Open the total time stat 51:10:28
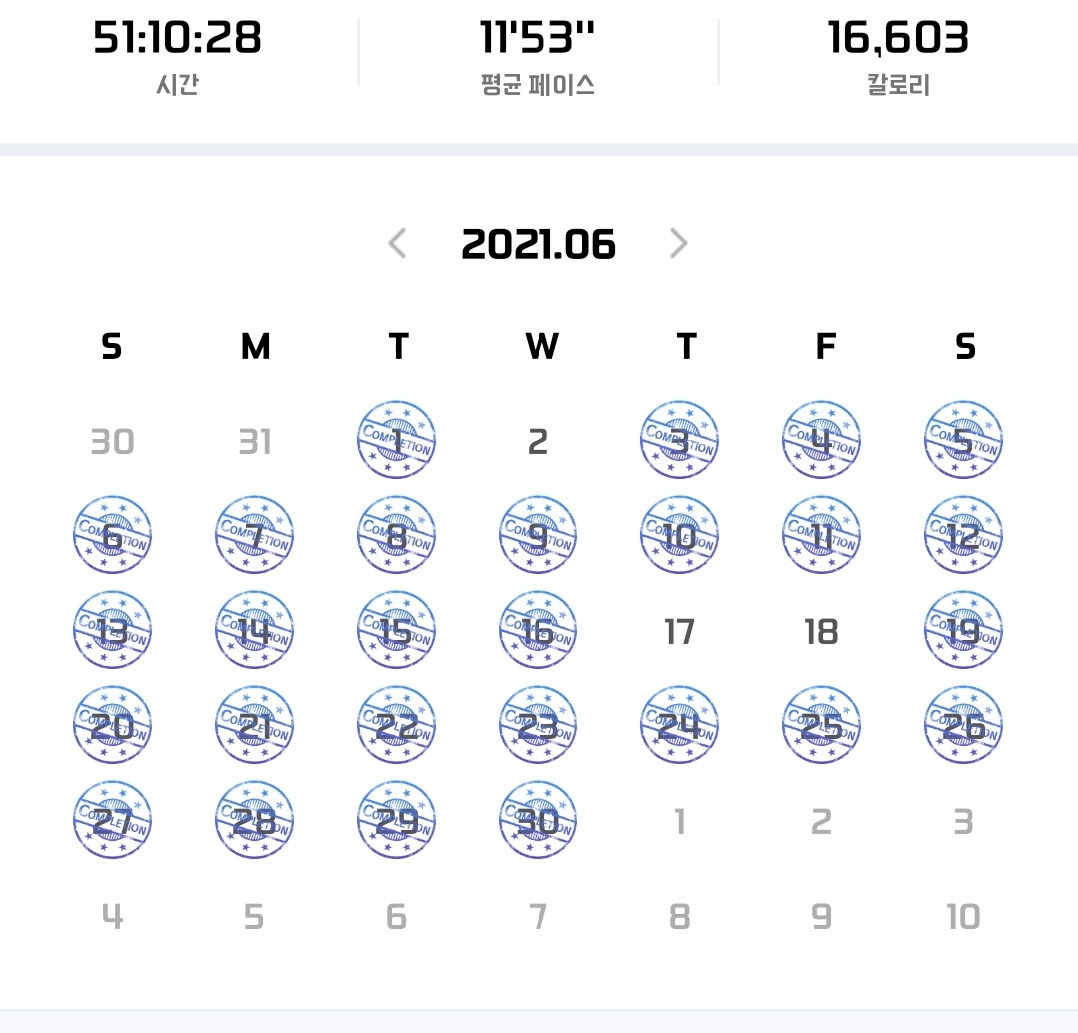1078x1033 pixels. coord(178,42)
